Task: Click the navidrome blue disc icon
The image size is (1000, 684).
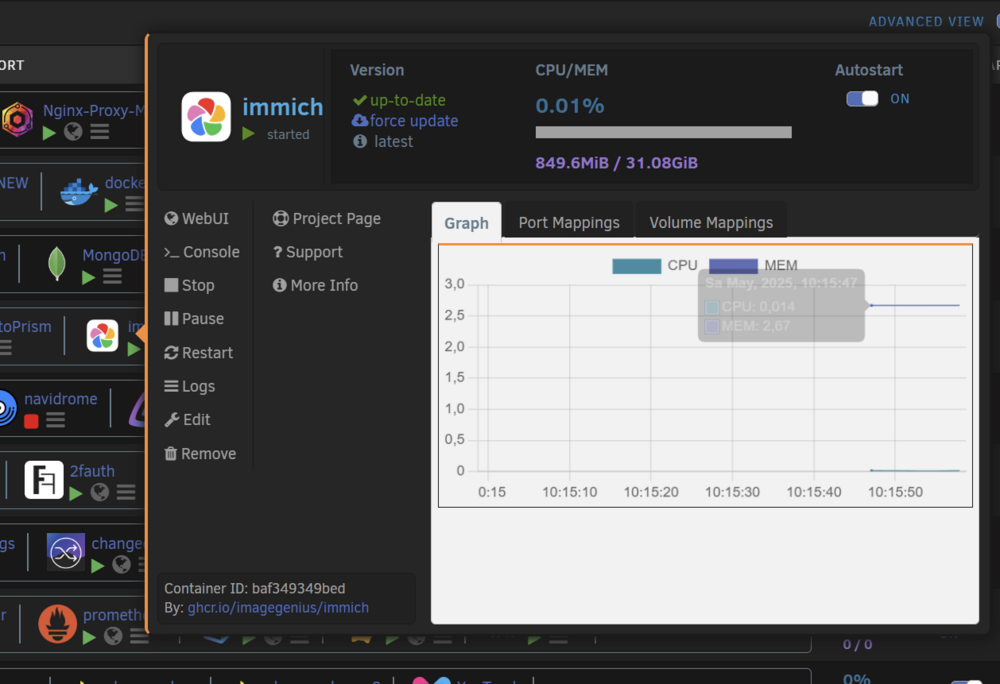Action: (7, 407)
